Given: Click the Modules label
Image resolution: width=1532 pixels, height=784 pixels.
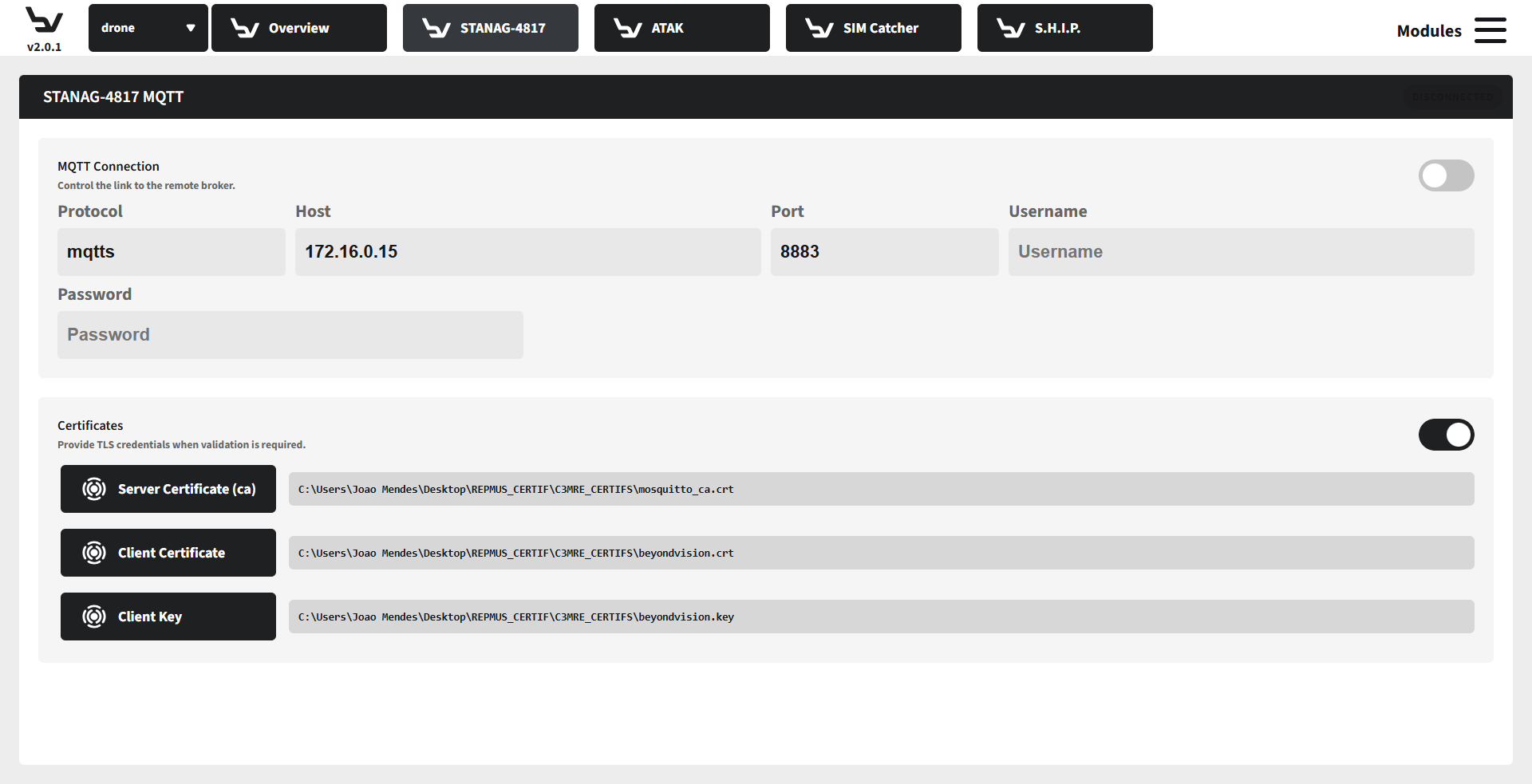Looking at the screenshot, I should (x=1428, y=31).
